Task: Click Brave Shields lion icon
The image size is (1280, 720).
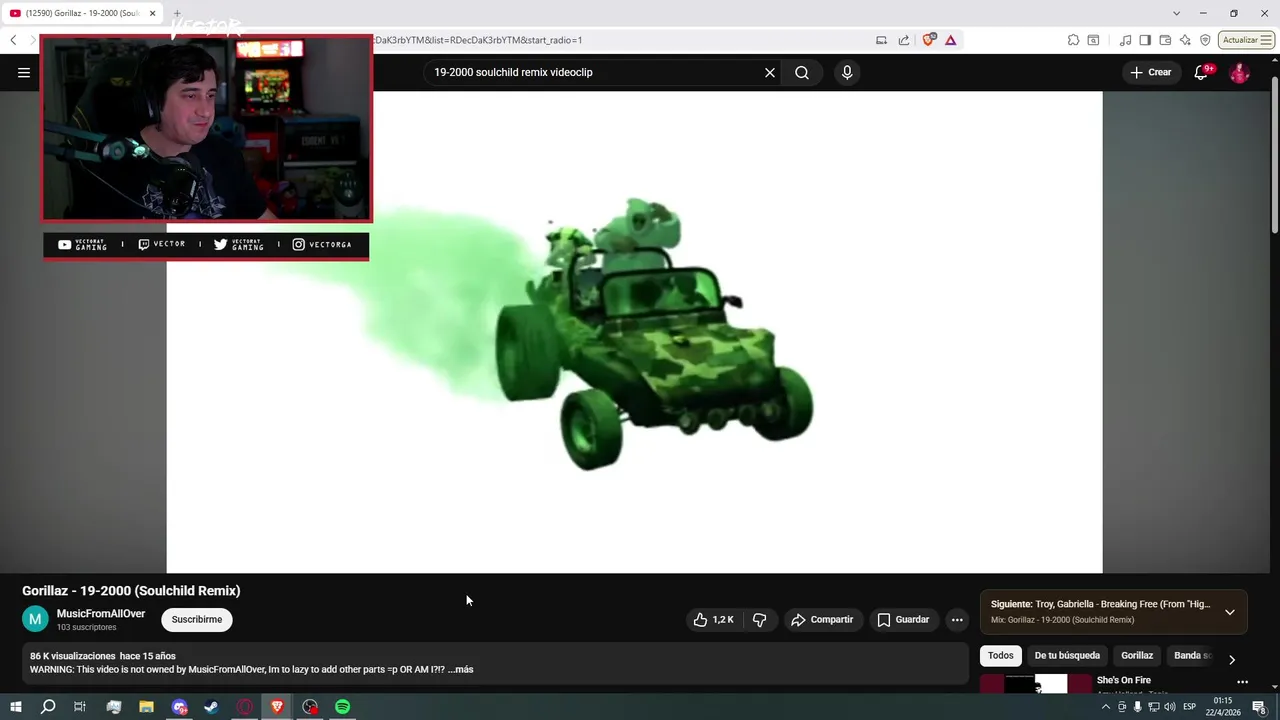Action: pos(929,40)
